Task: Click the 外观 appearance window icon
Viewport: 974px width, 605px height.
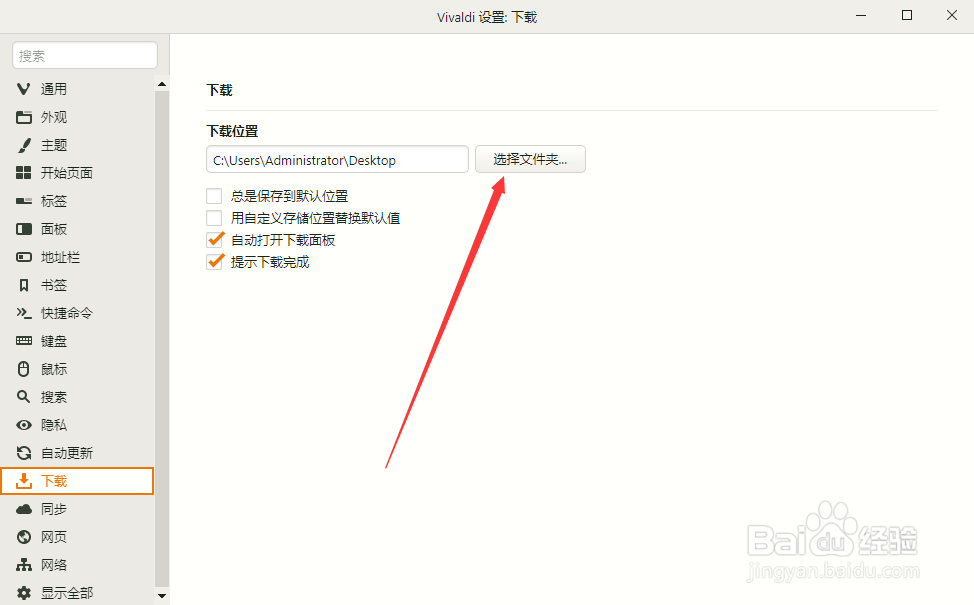Action: pyautogui.click(x=24, y=117)
